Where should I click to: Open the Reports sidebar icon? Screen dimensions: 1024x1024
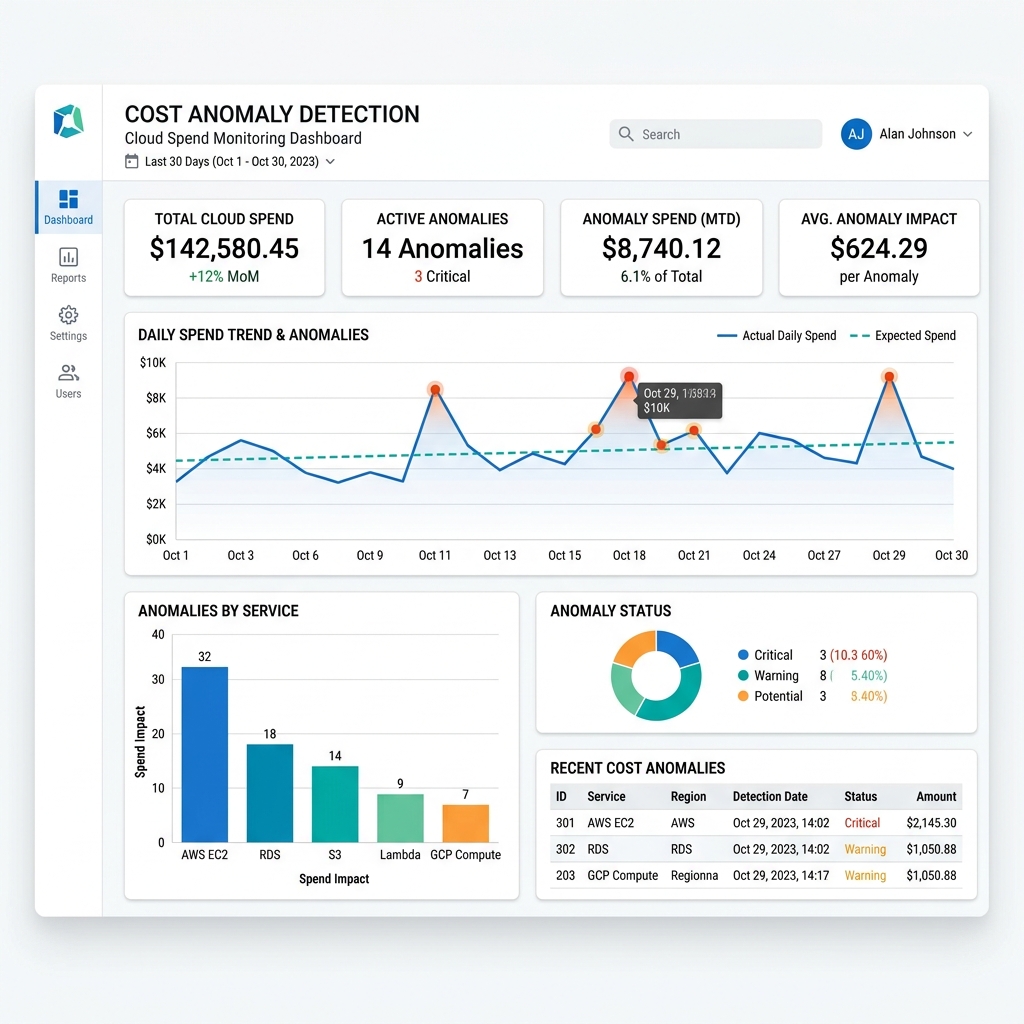point(69,257)
